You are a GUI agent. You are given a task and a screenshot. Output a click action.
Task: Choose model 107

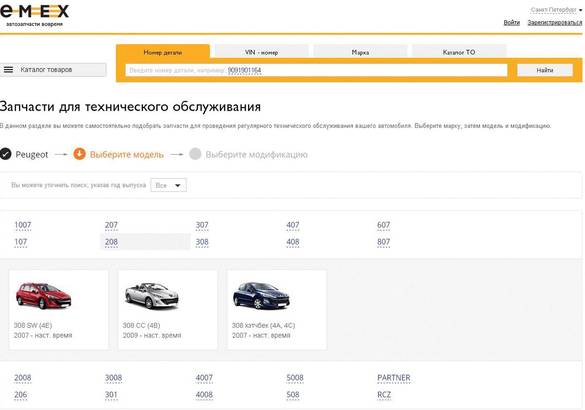coord(21,242)
